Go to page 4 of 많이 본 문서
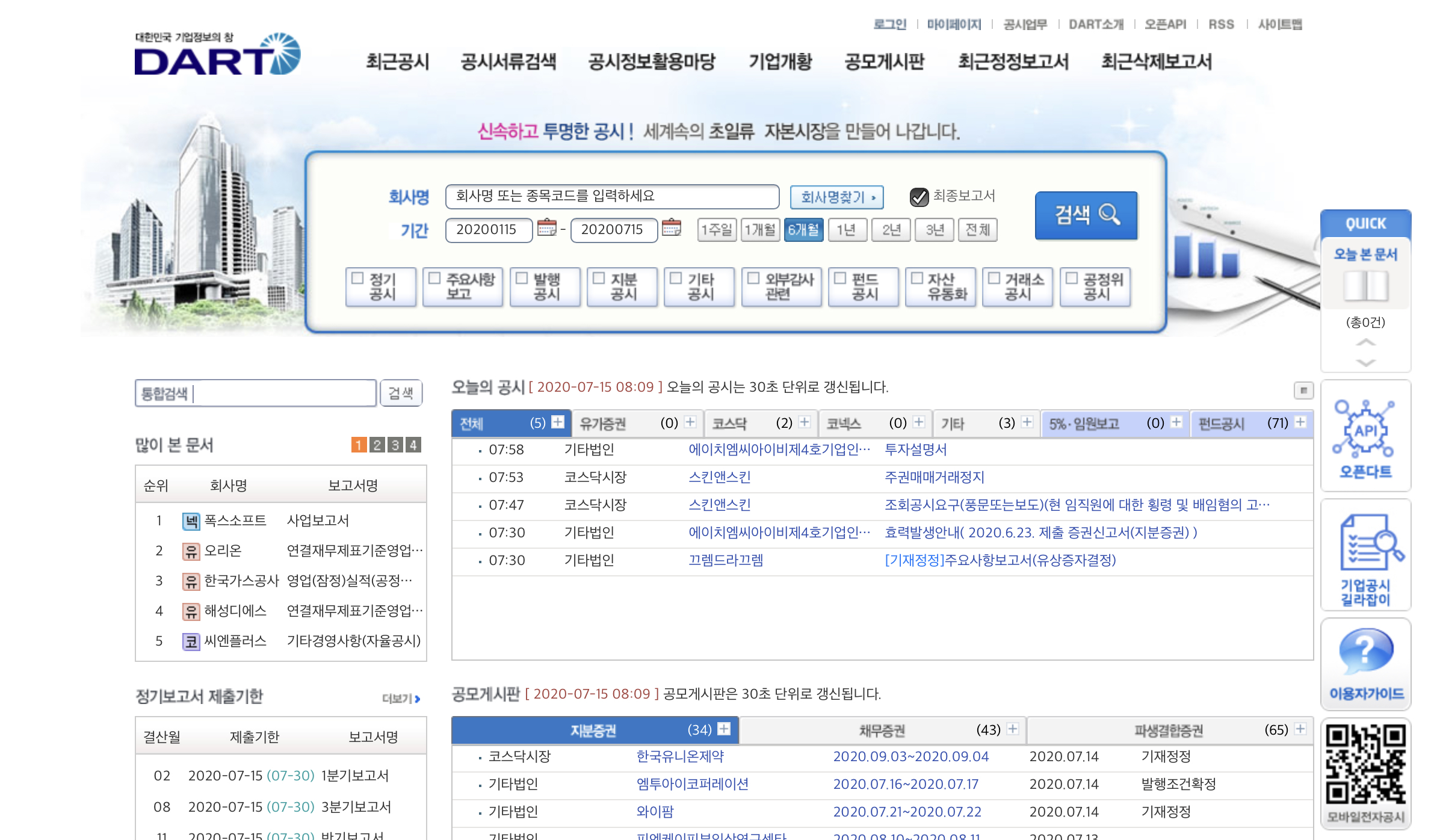 coord(413,445)
